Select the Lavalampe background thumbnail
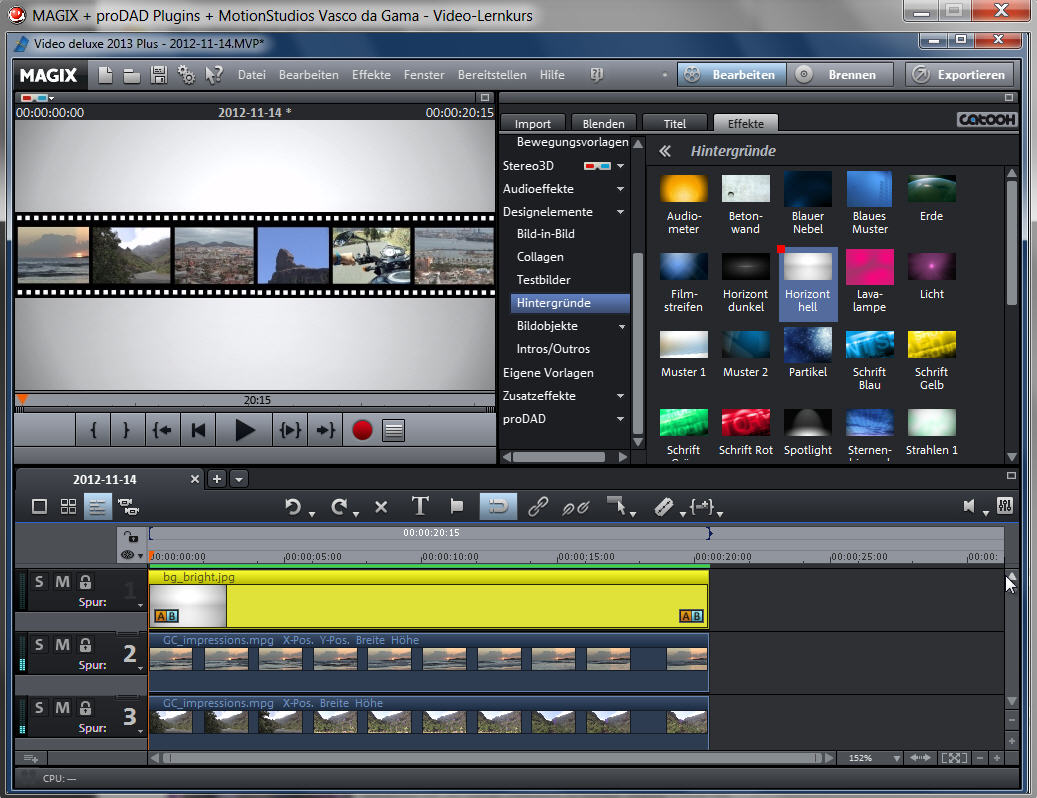This screenshot has height=798, width=1037. [869, 267]
